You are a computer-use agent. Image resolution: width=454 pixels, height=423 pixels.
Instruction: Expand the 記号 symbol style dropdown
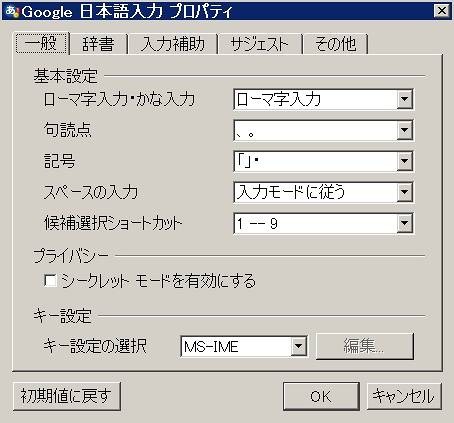pyautogui.click(x=323, y=161)
